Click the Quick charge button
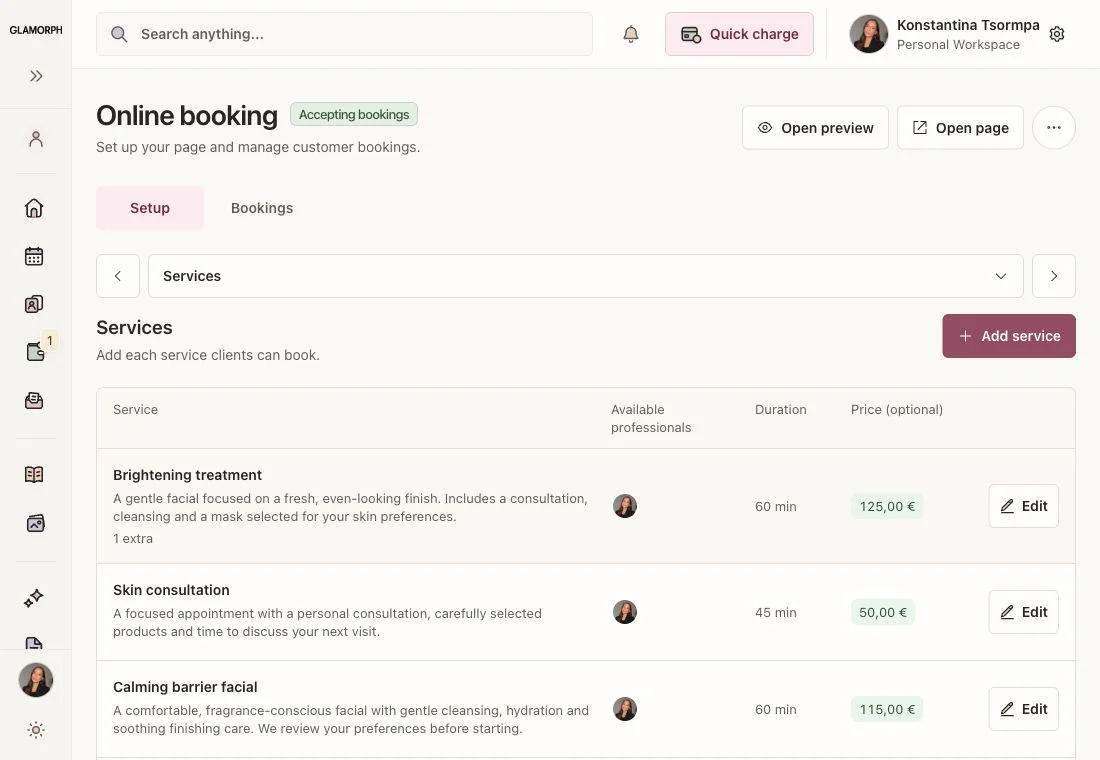The width and height of the screenshot is (1100, 760). (739, 34)
